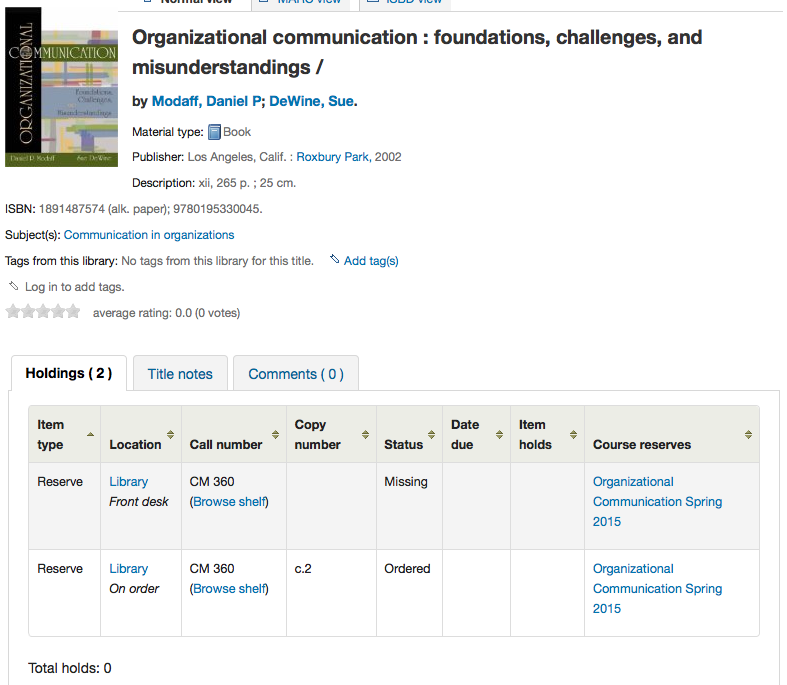Sort by Status column arrows
The width and height of the screenshot is (787, 685).
click(x=431, y=434)
